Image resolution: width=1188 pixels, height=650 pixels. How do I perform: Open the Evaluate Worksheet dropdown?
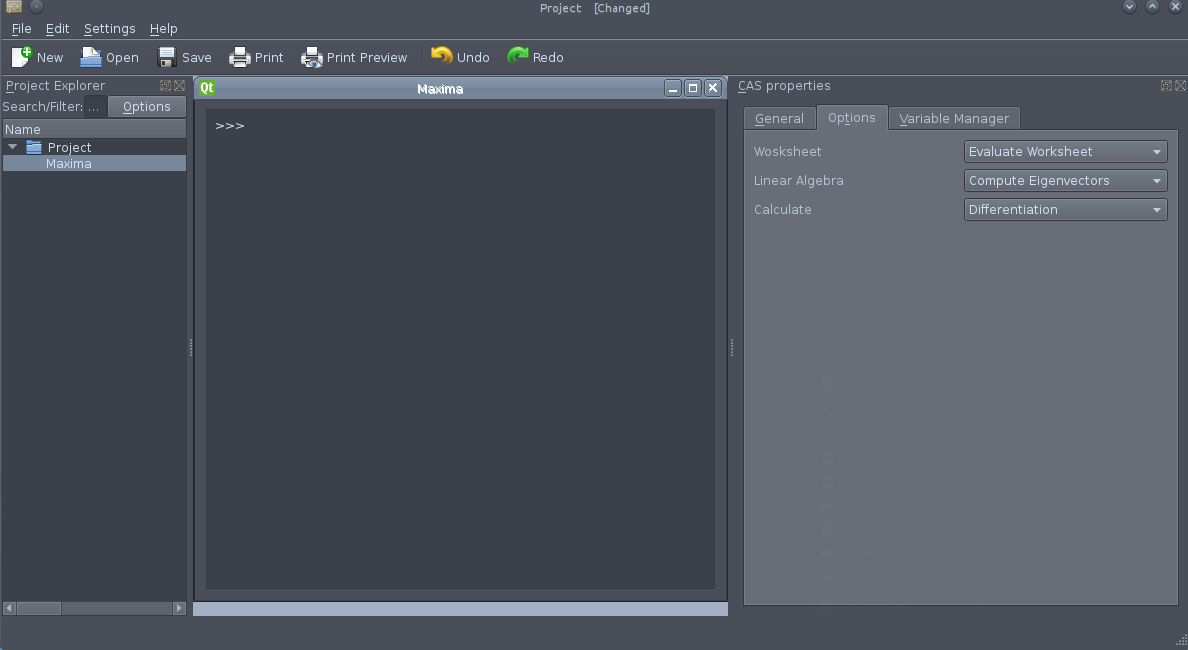[x=1065, y=152]
